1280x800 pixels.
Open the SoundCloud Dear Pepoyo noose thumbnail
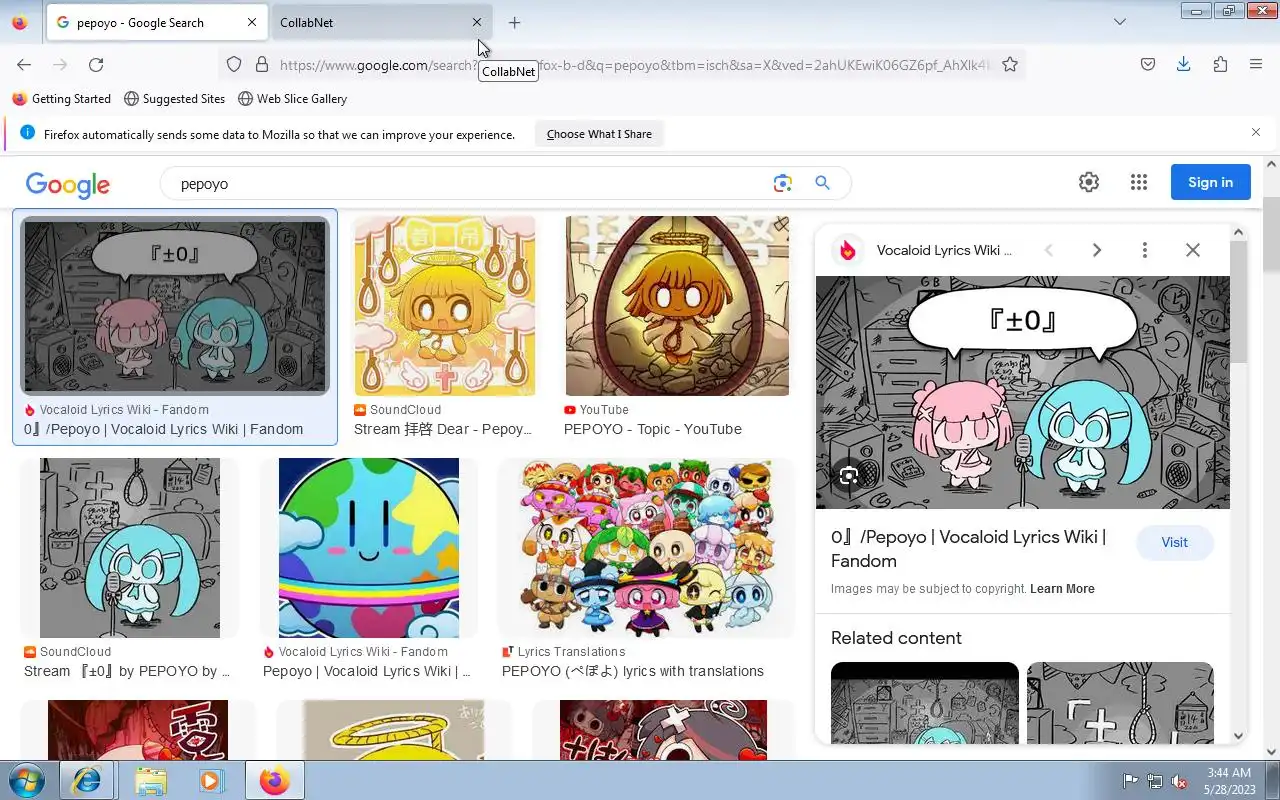(445, 306)
